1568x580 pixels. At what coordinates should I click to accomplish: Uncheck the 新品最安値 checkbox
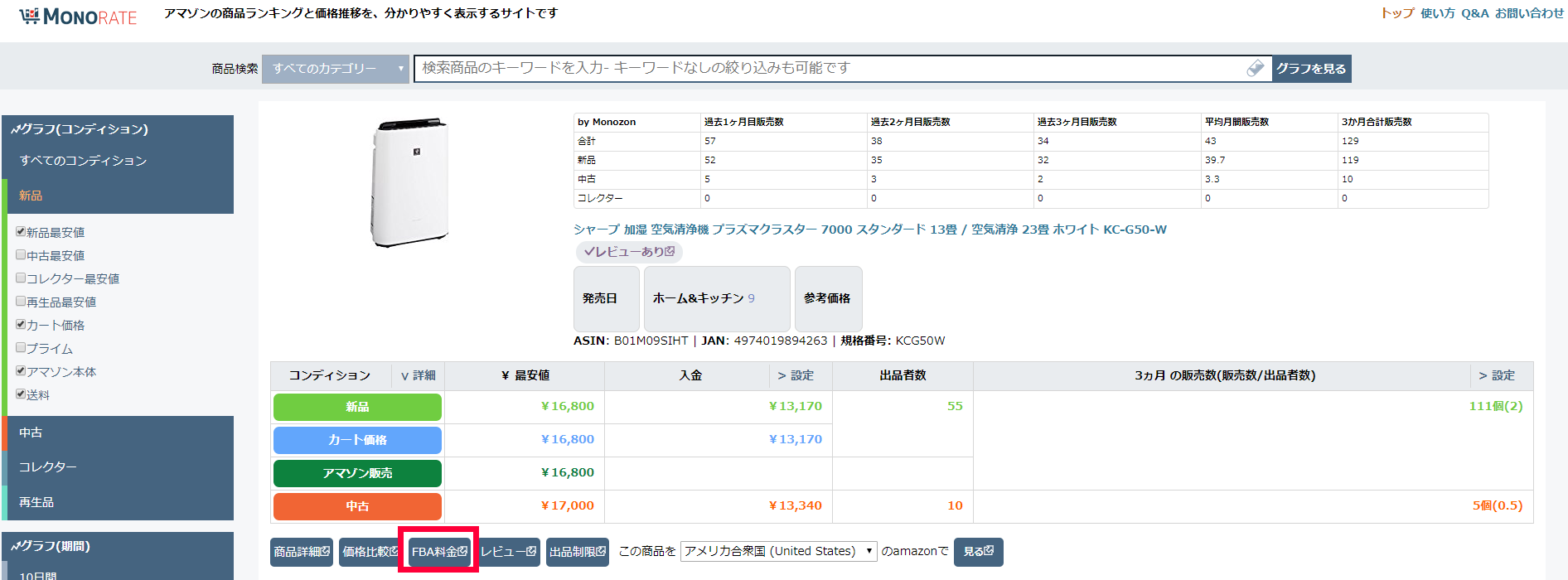point(21,232)
